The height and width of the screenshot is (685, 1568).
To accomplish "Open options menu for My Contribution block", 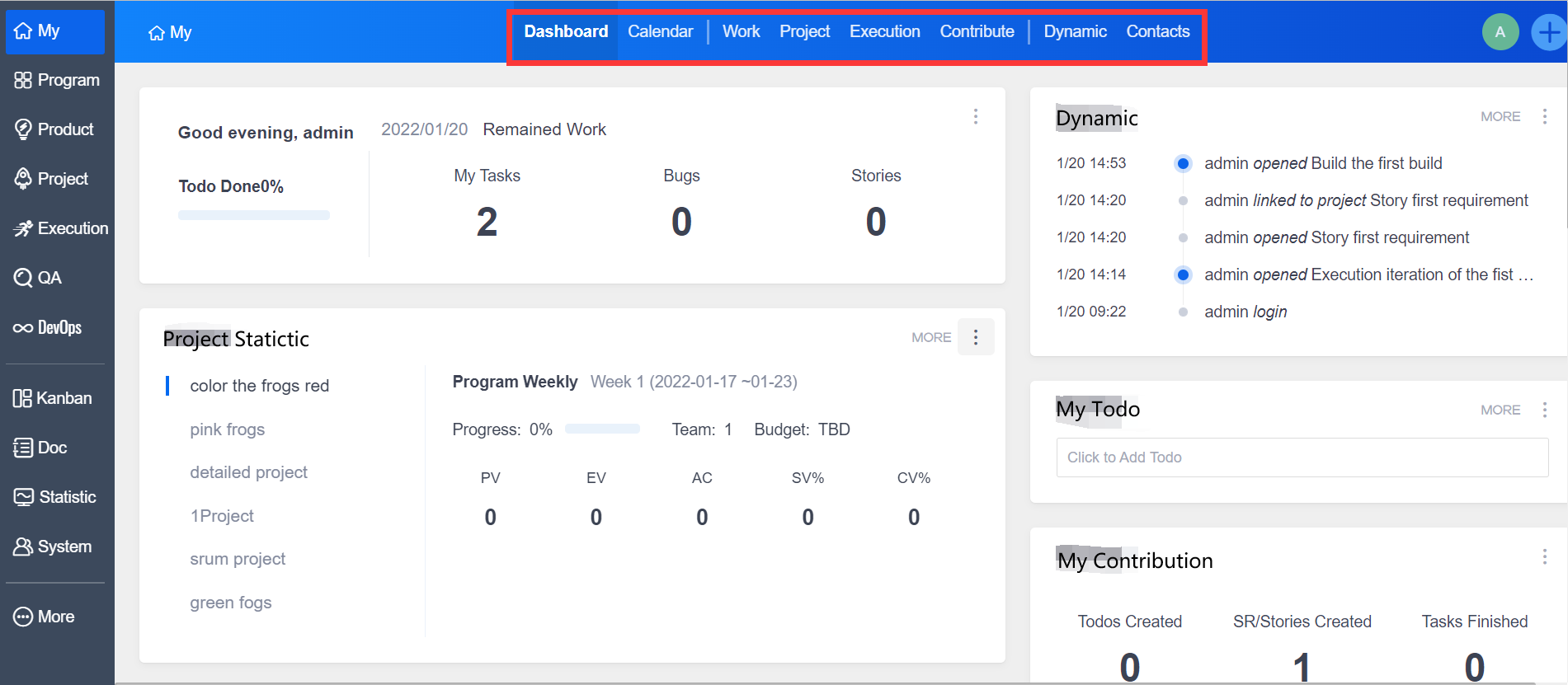I will (x=1544, y=557).
